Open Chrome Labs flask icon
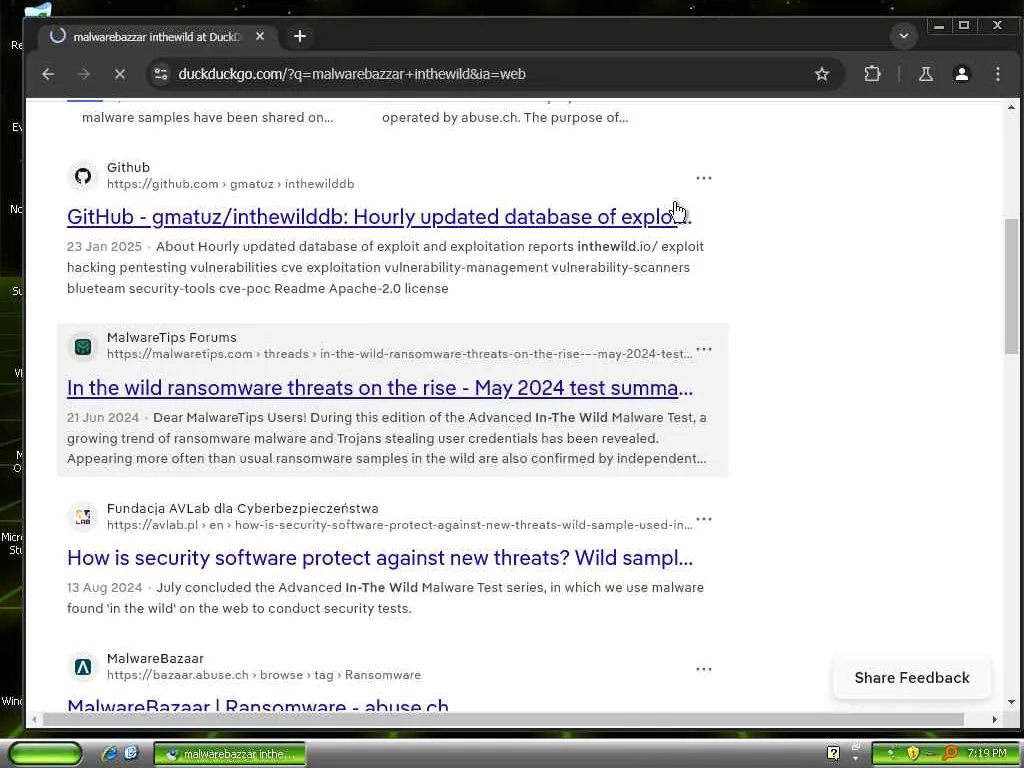The image size is (1024, 768). [x=925, y=74]
